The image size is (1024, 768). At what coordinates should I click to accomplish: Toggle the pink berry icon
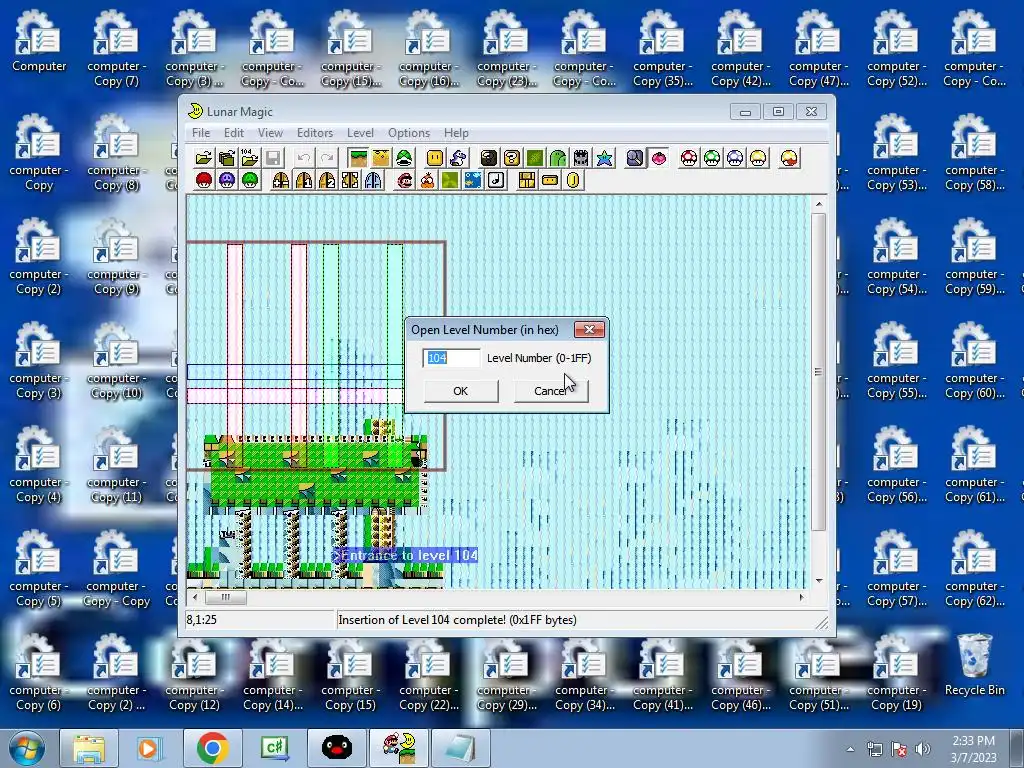tap(658, 158)
